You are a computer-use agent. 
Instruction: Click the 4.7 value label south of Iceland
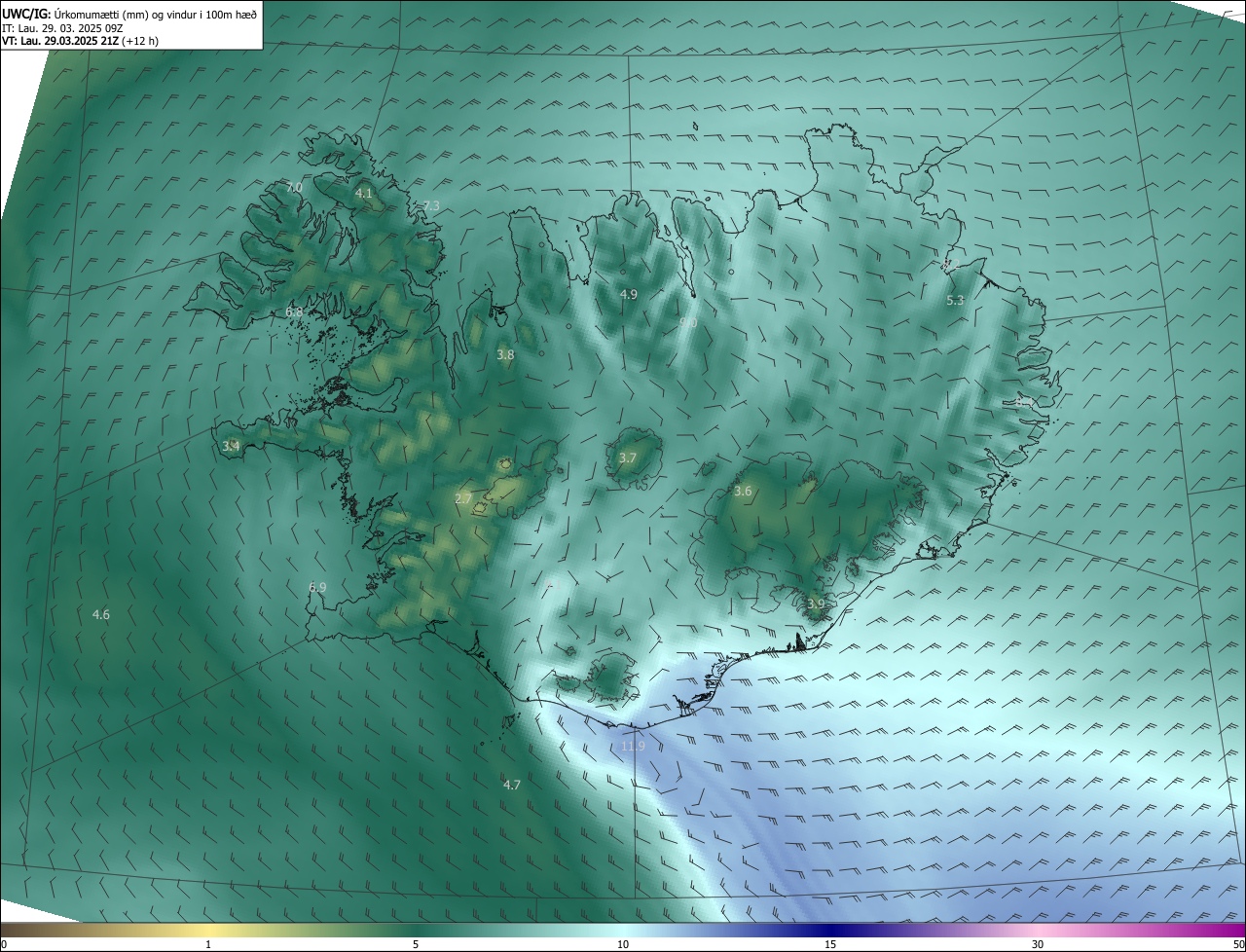(512, 785)
